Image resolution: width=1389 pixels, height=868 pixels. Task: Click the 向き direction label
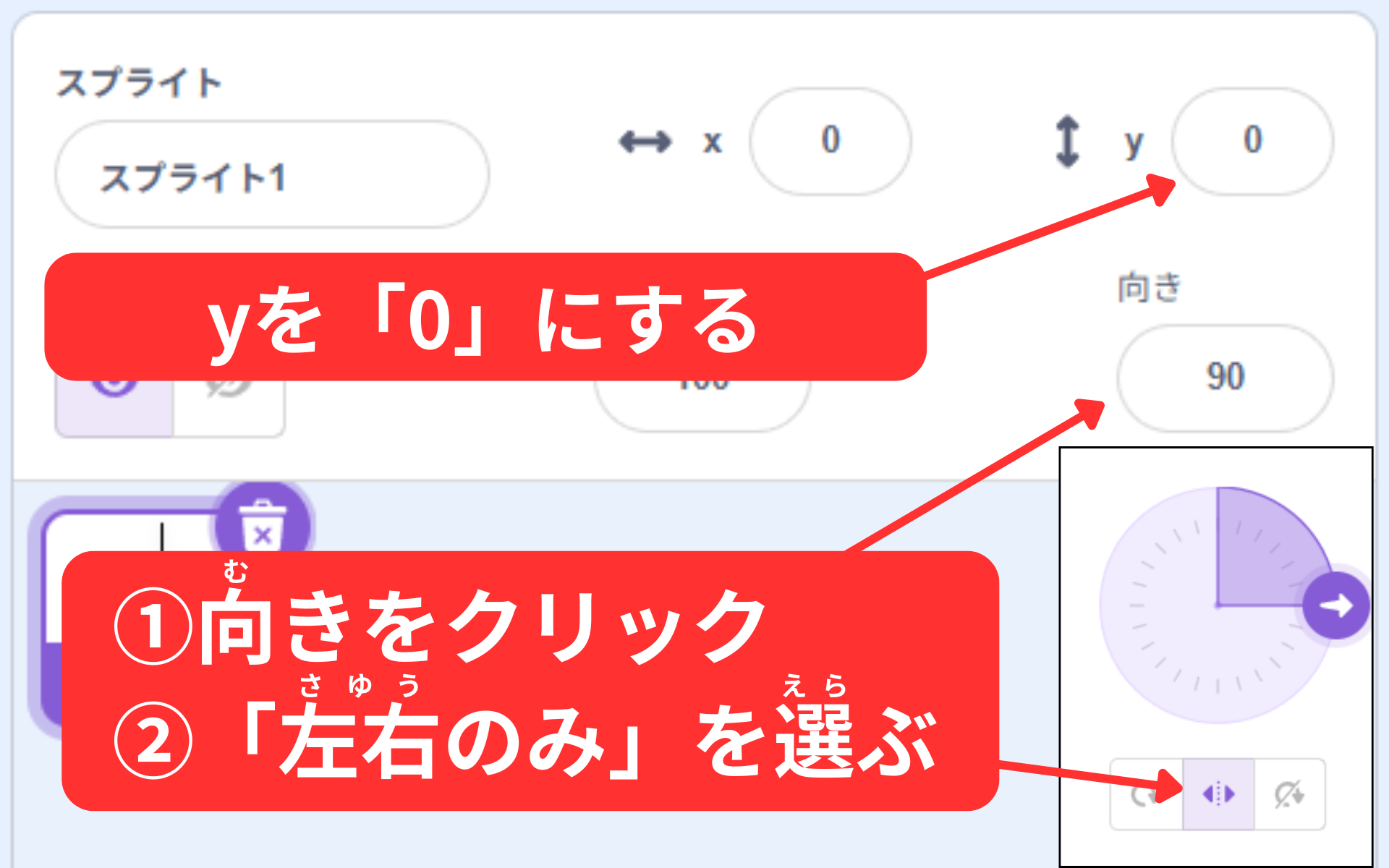(x=1150, y=287)
